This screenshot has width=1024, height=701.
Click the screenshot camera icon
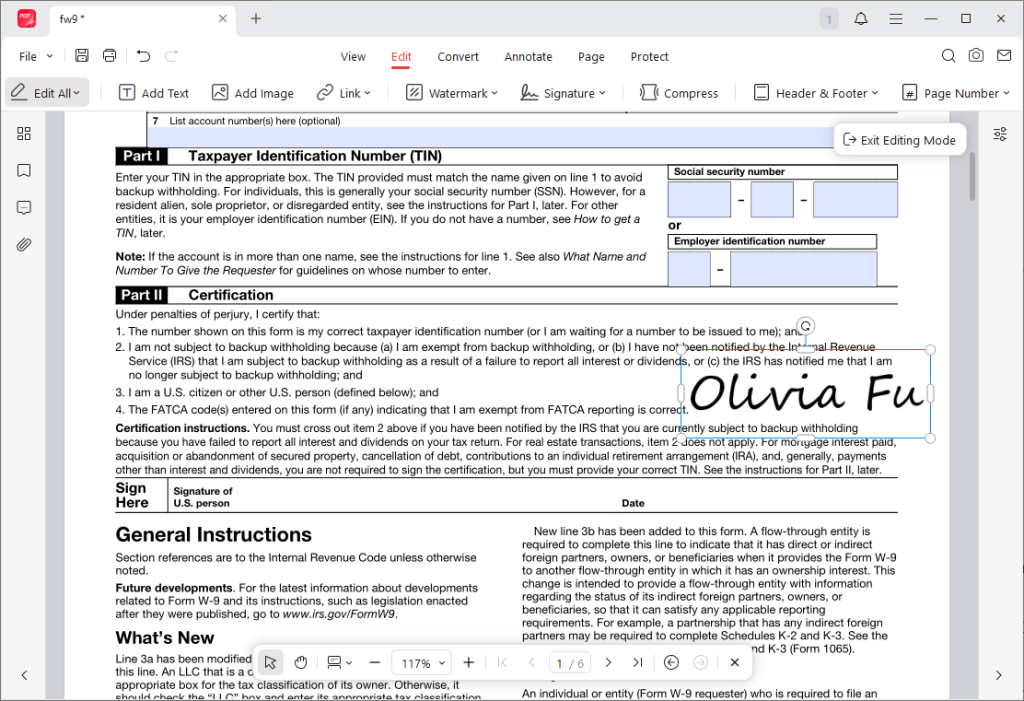pyautogui.click(x=976, y=56)
